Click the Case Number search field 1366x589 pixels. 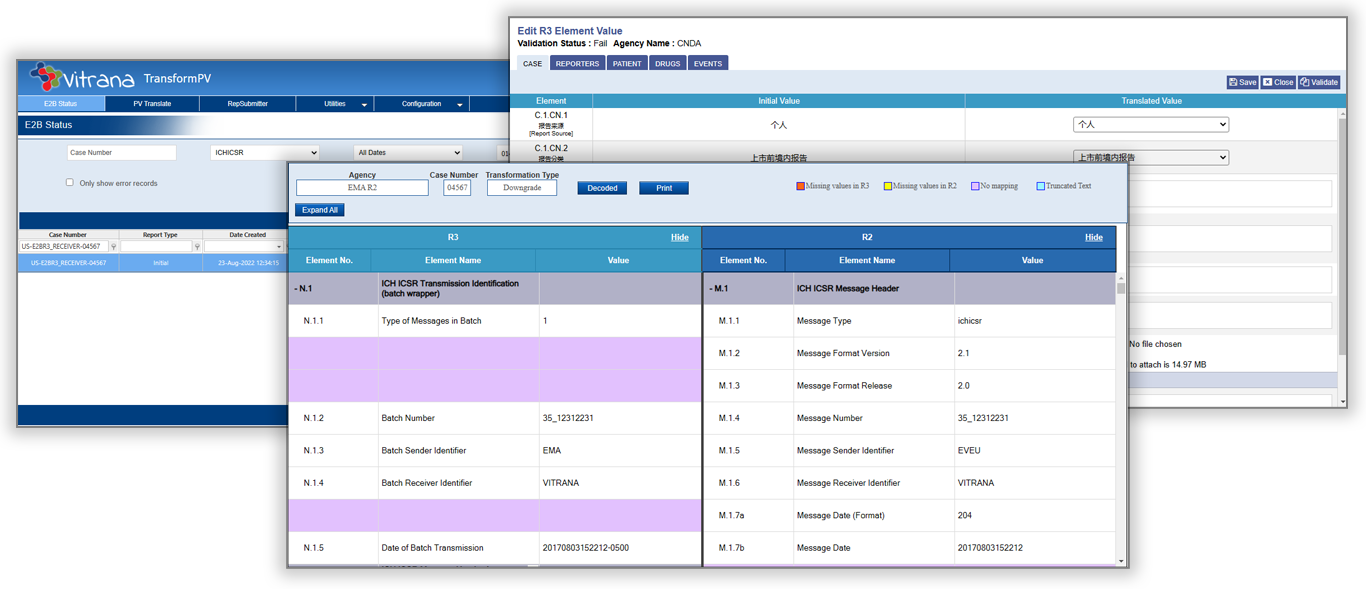point(121,153)
